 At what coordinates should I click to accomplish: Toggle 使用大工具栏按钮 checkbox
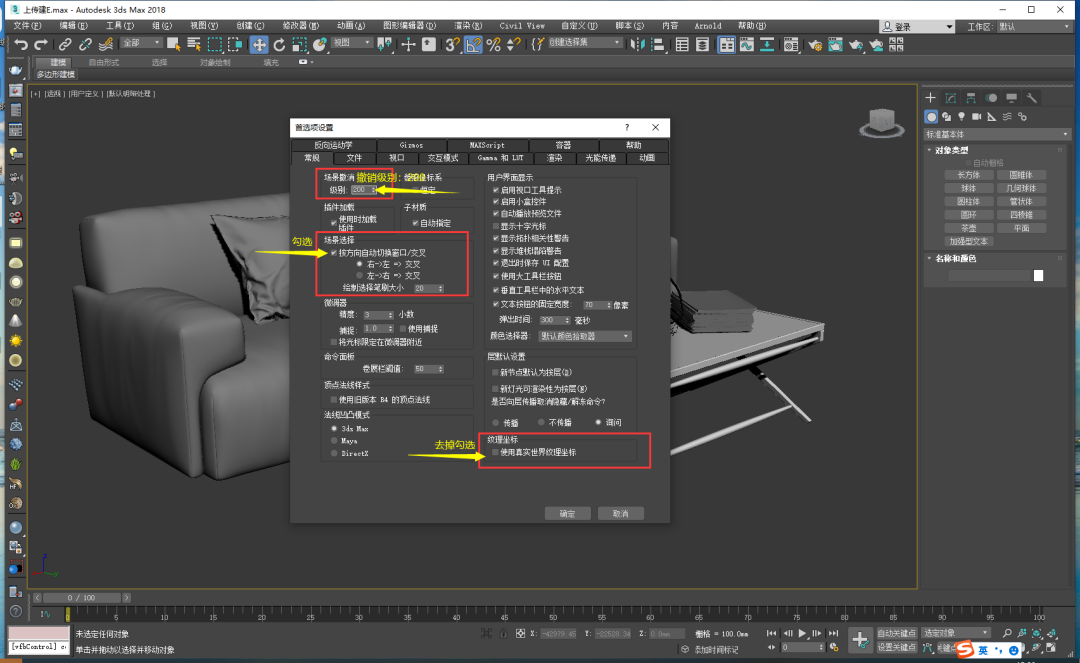(495, 275)
